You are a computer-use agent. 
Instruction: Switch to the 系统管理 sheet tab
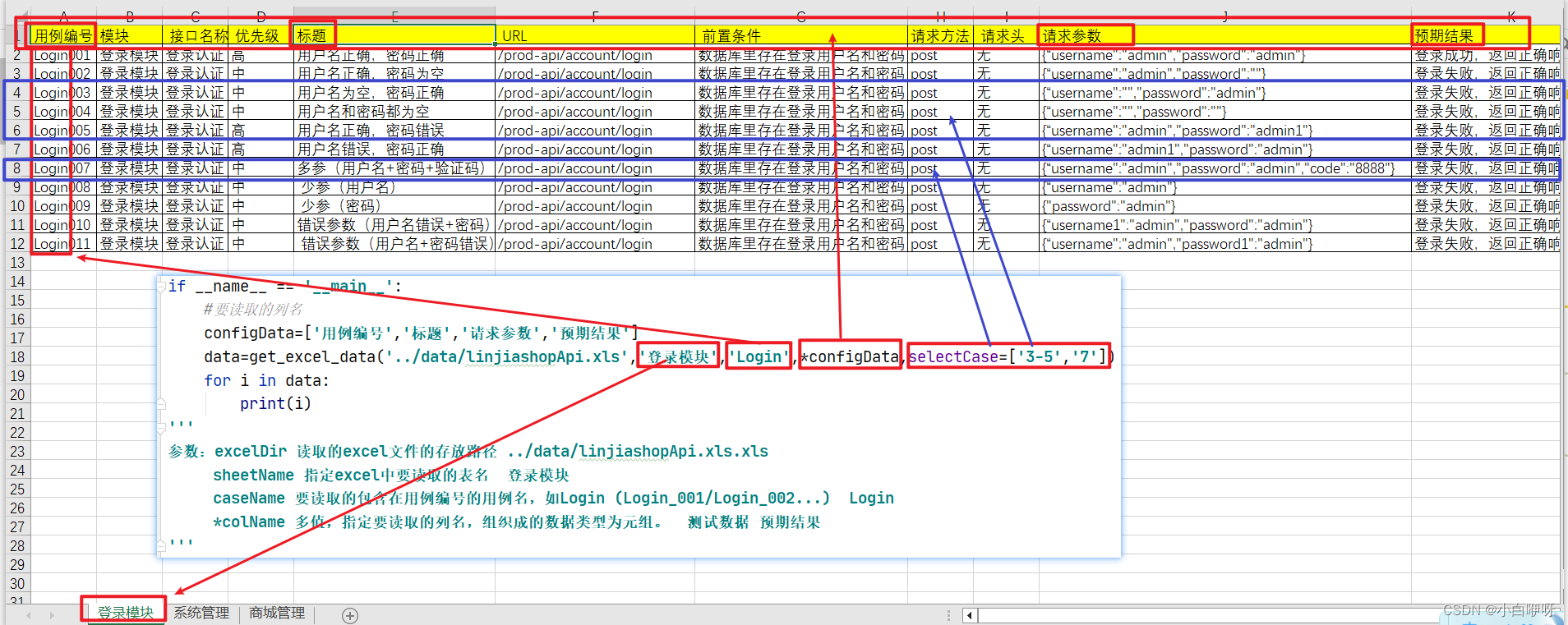pos(201,613)
